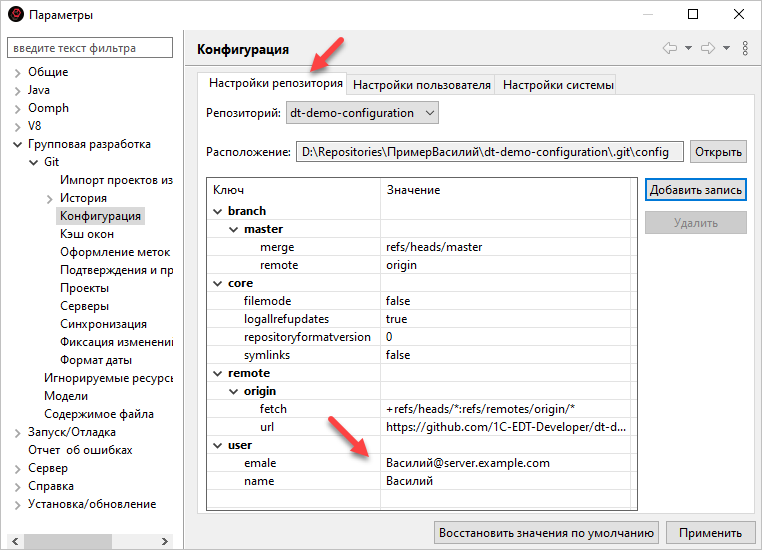Collapse the master subsection
The width and height of the screenshot is (762, 550).
click(233, 229)
